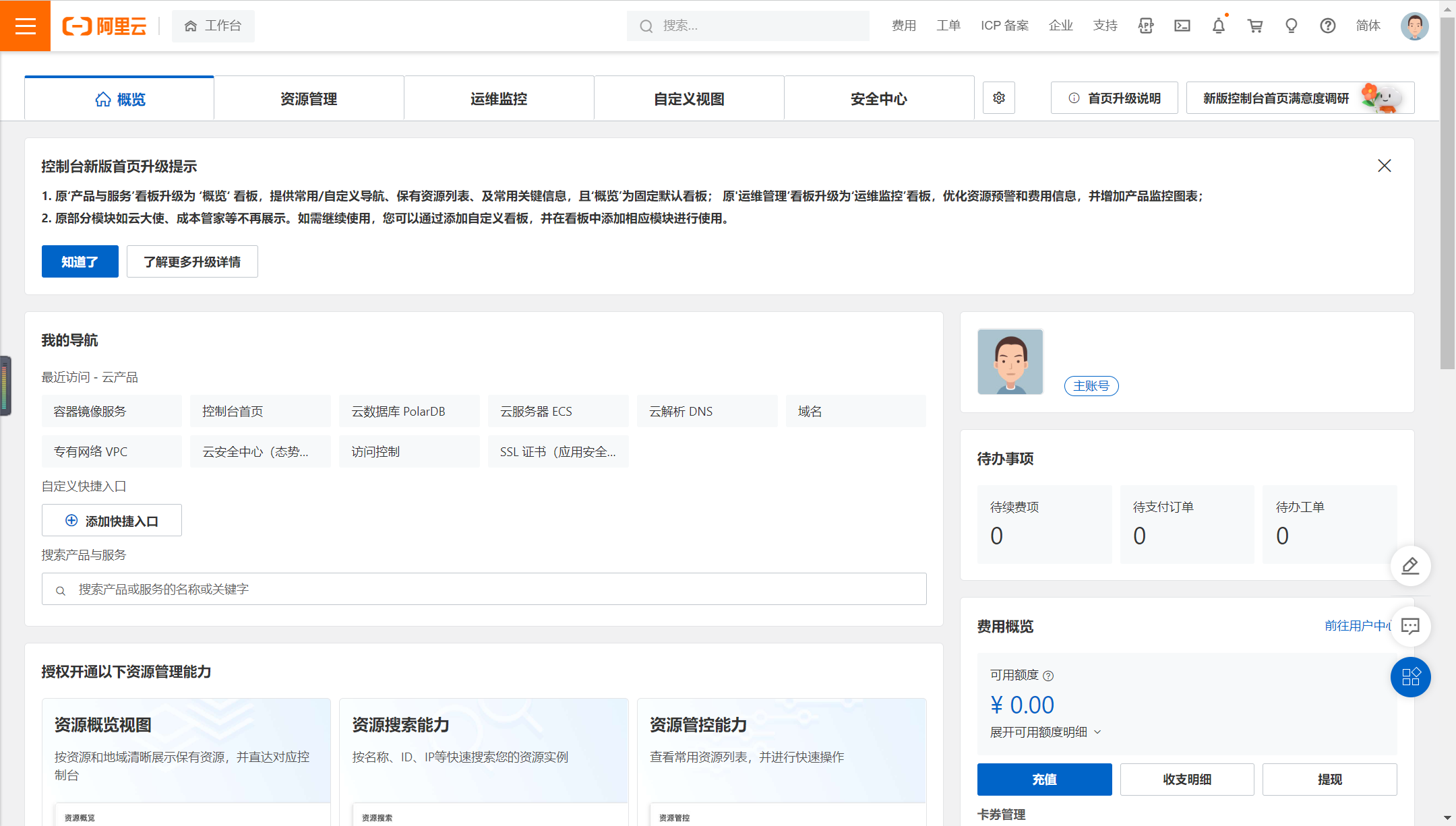Switch to the 资源管理 tab

[309, 99]
